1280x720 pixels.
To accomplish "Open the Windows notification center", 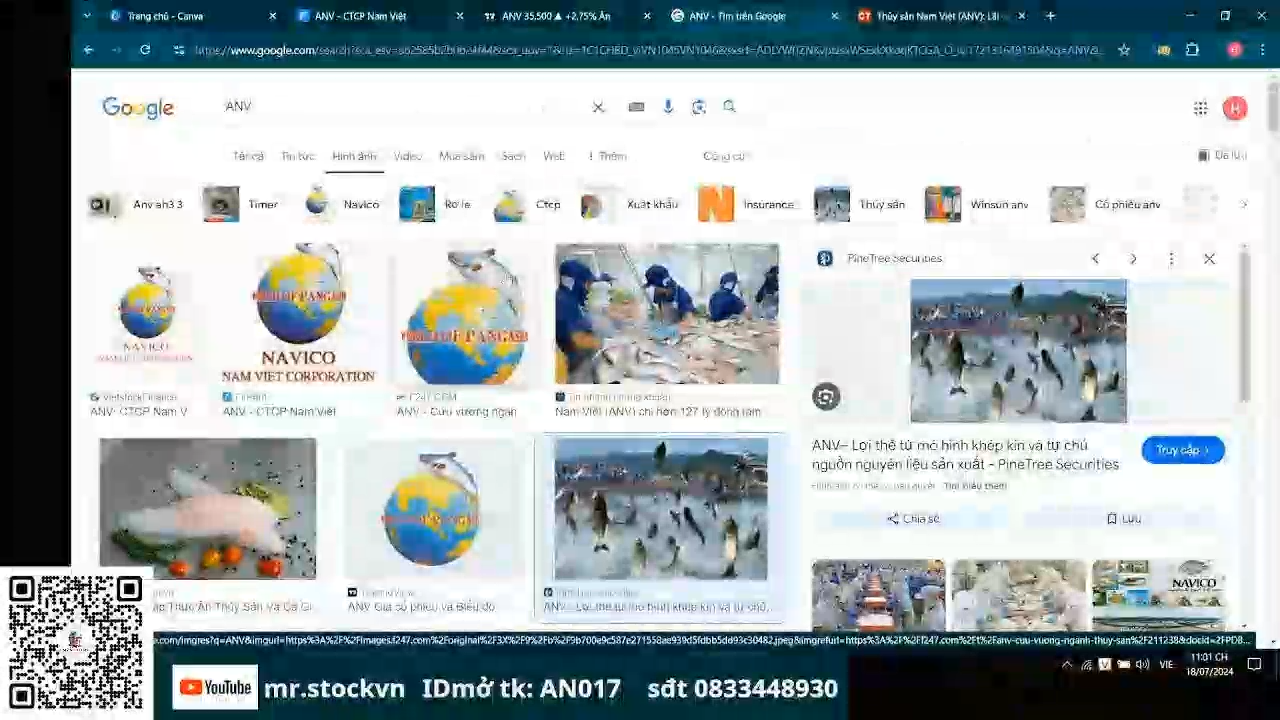I will pyautogui.click(x=1254, y=664).
